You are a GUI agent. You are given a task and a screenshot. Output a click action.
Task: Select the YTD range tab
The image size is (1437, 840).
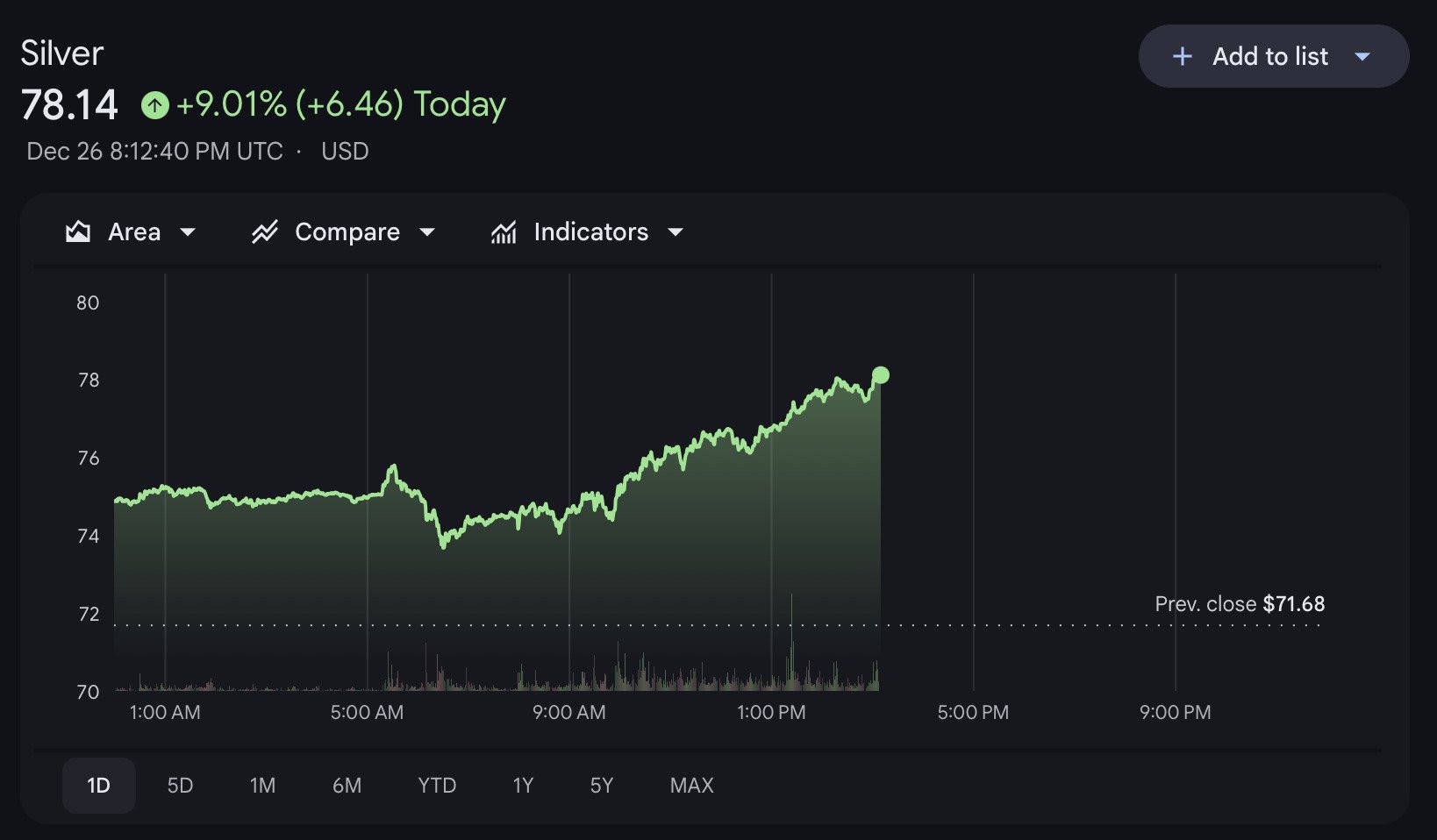[437, 786]
